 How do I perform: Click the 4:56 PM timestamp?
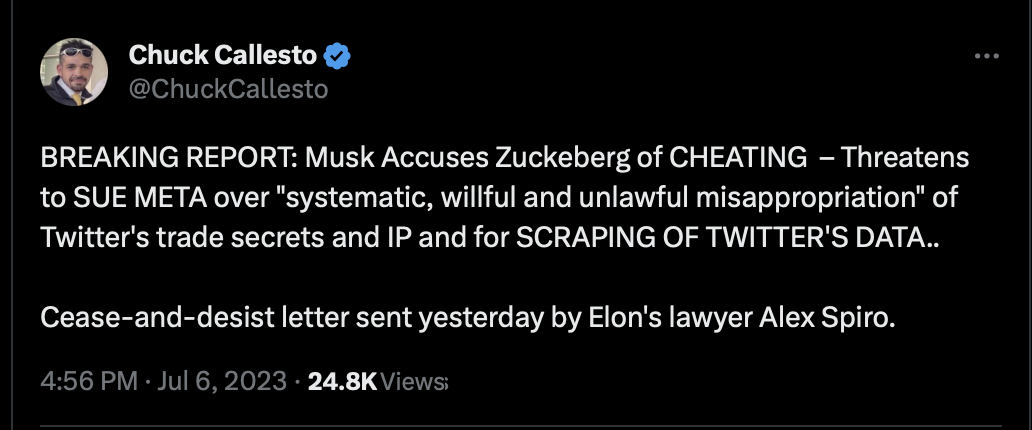pyautogui.click(x=89, y=381)
